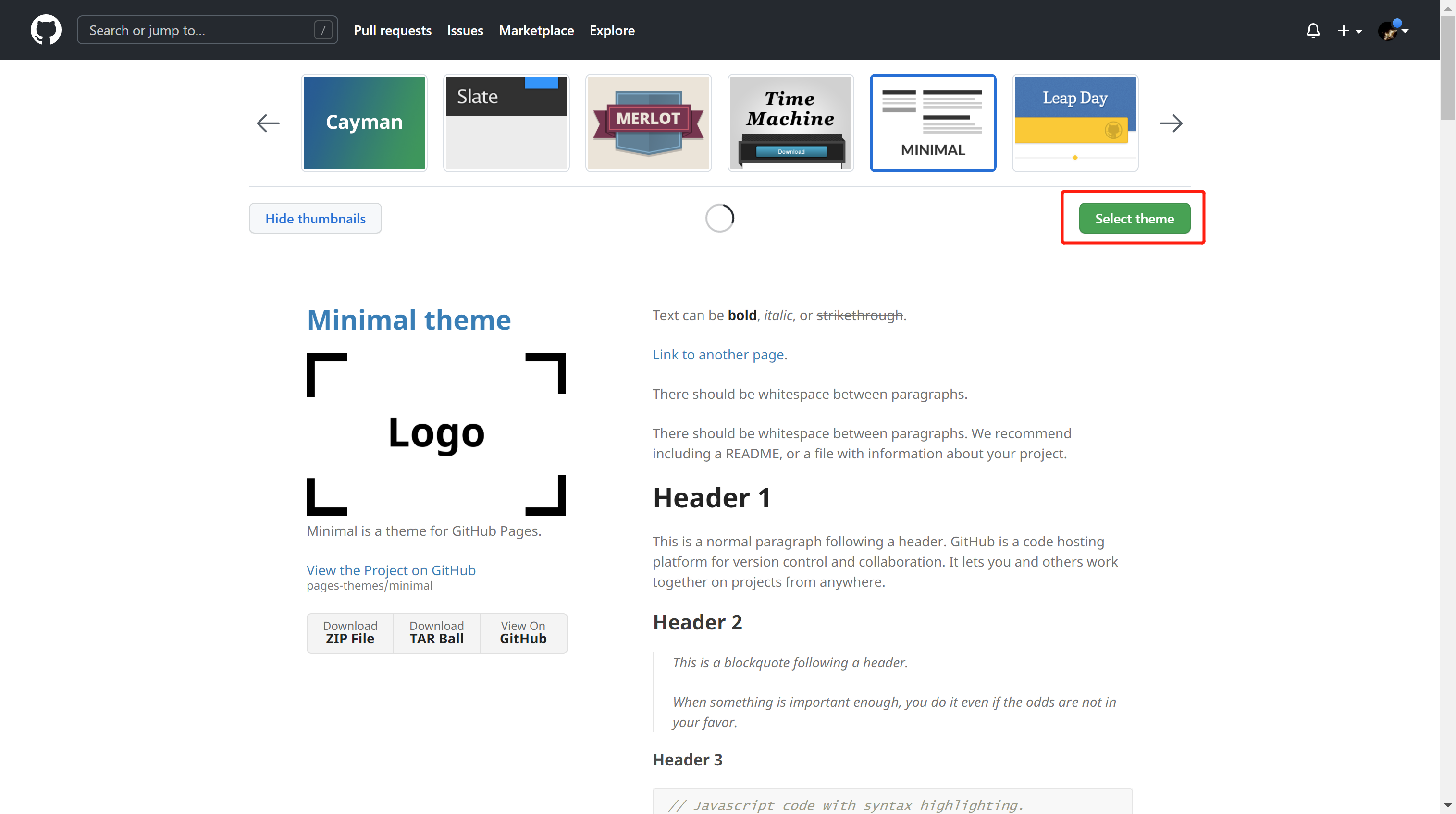This screenshot has height=814, width=1456.
Task: Click the Header 1 heading text
Action: pos(712,498)
